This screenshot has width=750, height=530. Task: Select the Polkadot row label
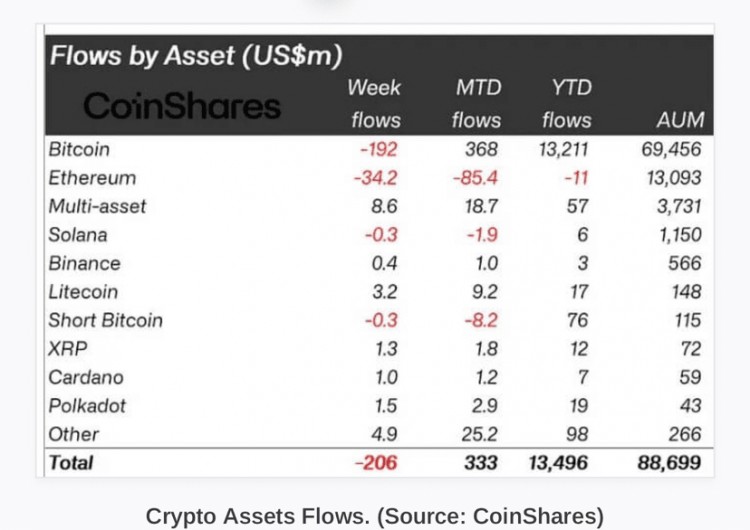(87, 406)
